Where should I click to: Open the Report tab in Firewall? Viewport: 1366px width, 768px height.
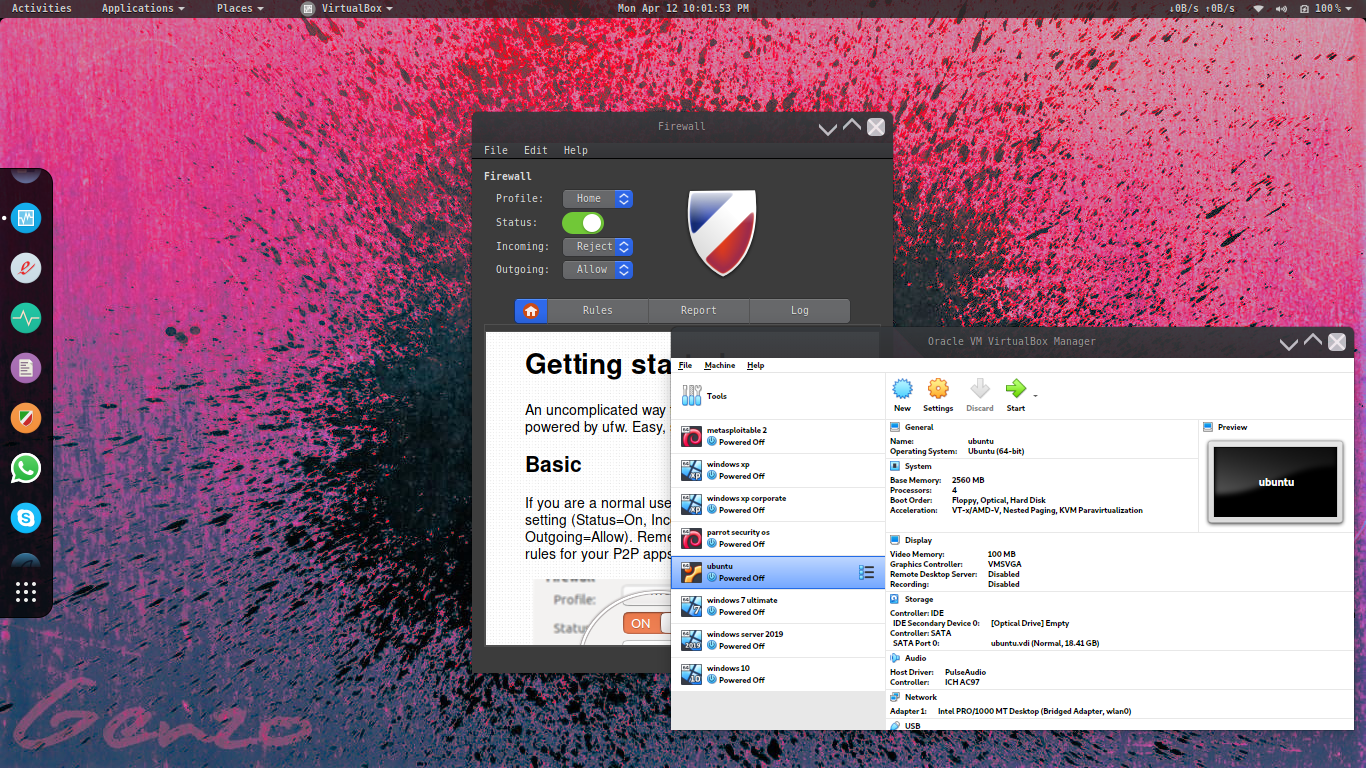pyautogui.click(x=698, y=311)
